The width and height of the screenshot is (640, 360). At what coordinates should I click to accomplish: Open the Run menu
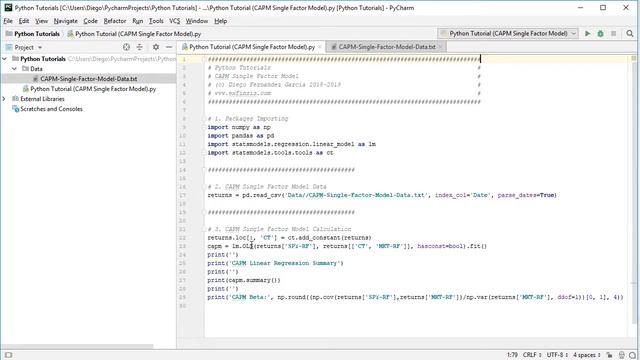point(138,21)
